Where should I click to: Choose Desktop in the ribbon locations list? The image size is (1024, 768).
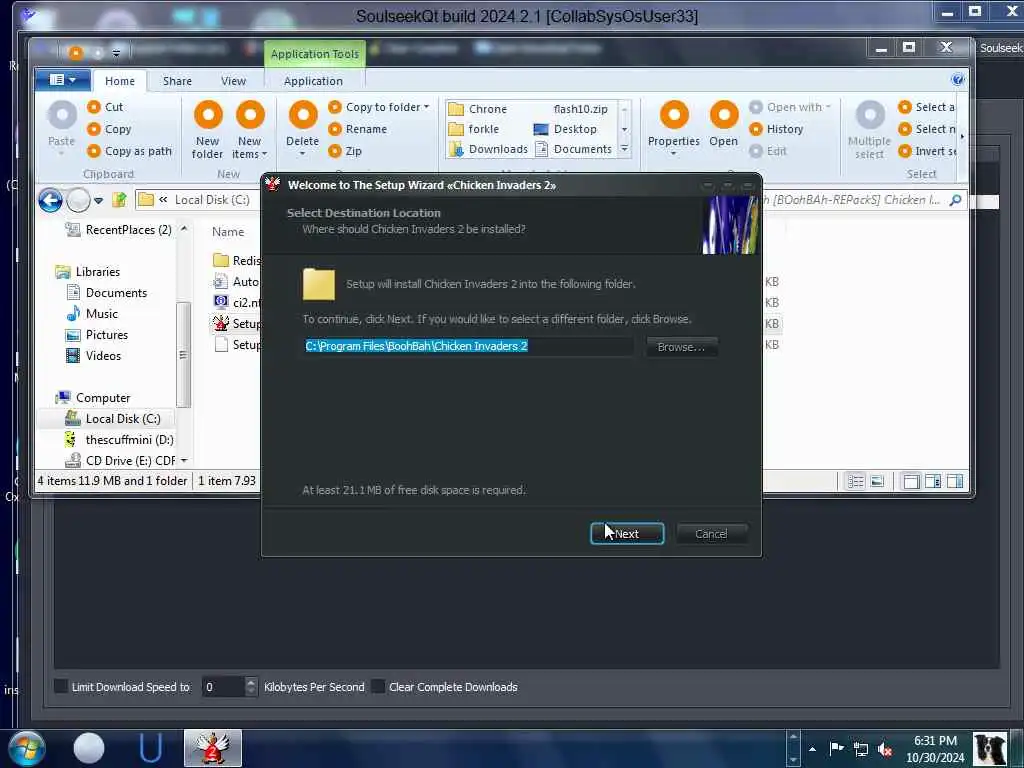click(566, 129)
